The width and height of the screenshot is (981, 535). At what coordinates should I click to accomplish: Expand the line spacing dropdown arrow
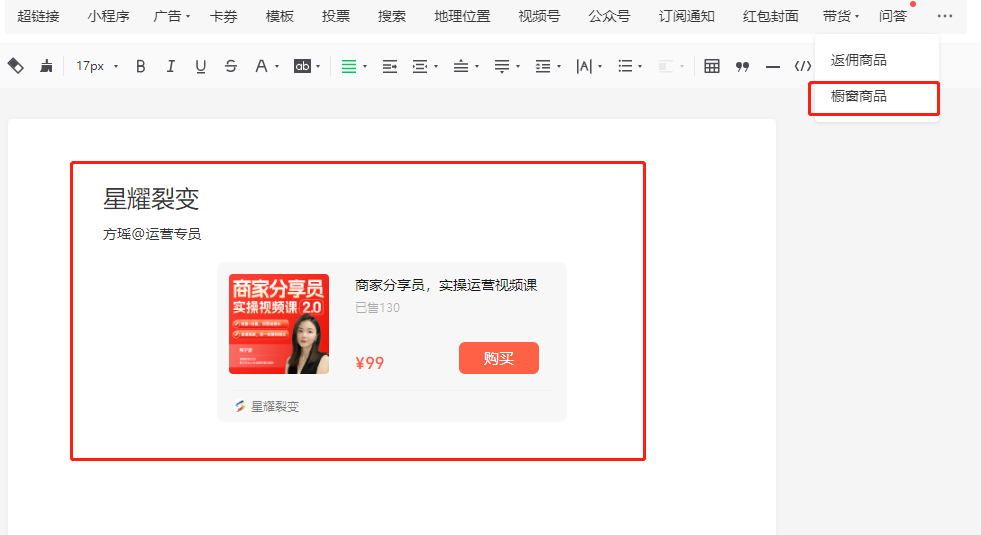pyautogui.click(x=559, y=66)
